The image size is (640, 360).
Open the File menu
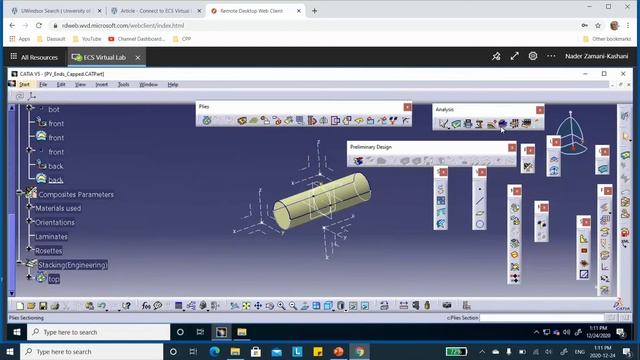(x=43, y=84)
